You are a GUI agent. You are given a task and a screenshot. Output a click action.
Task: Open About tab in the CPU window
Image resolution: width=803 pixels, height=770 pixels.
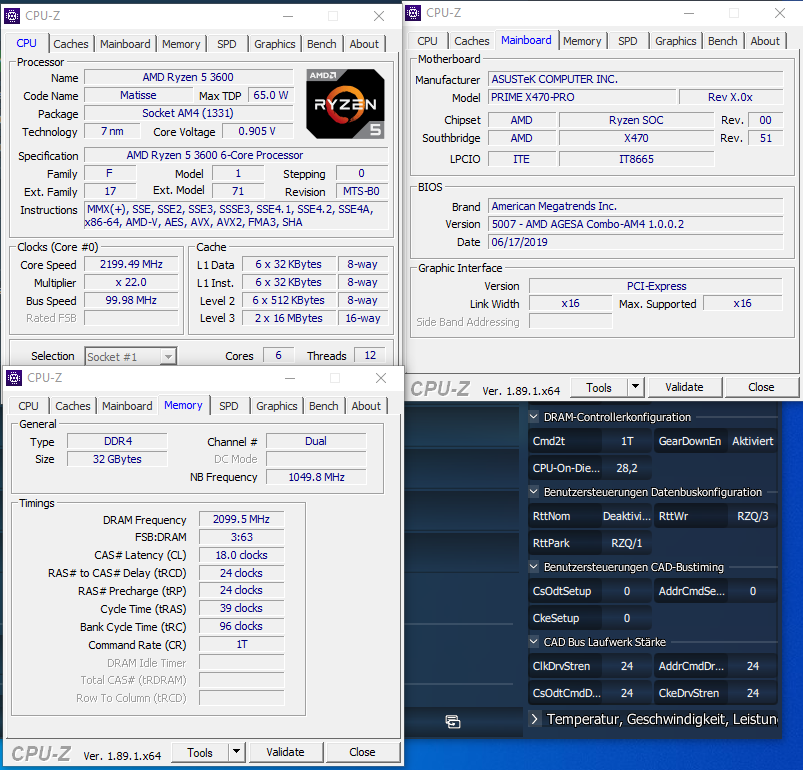click(x=364, y=44)
